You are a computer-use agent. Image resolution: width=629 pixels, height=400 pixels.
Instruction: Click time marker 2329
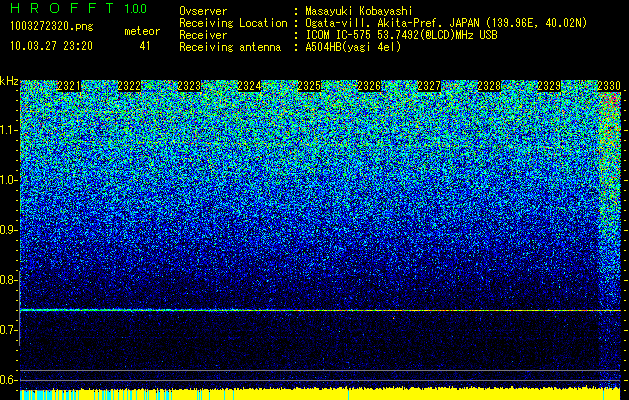(x=549, y=86)
